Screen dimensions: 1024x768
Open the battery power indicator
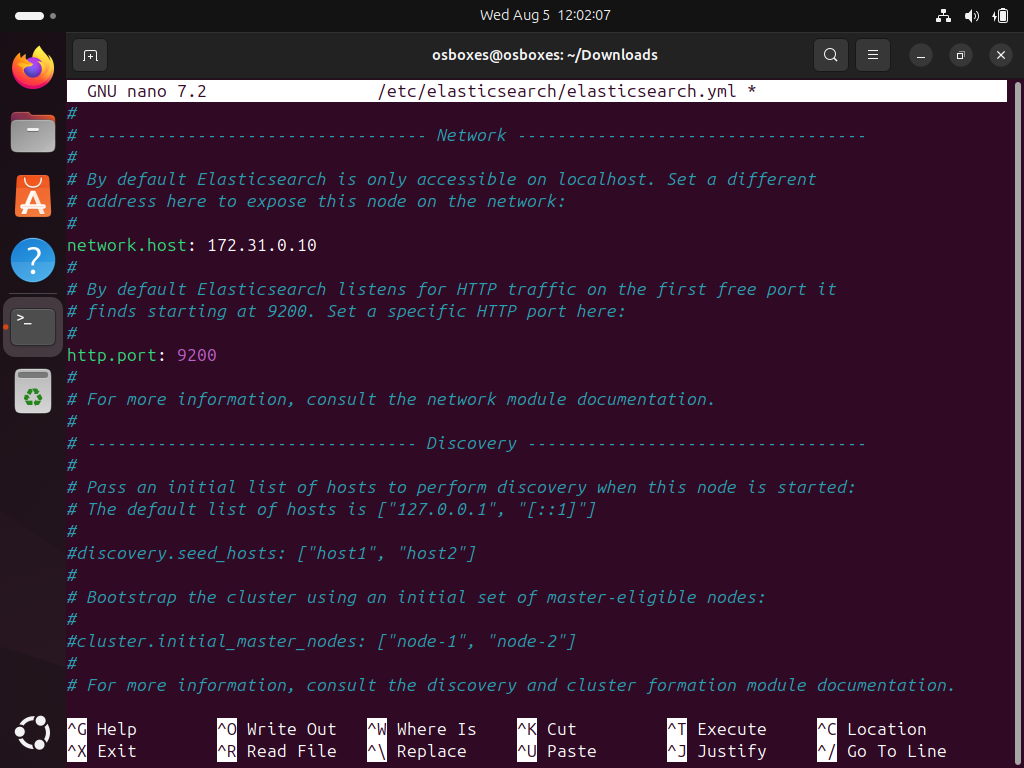1000,16
